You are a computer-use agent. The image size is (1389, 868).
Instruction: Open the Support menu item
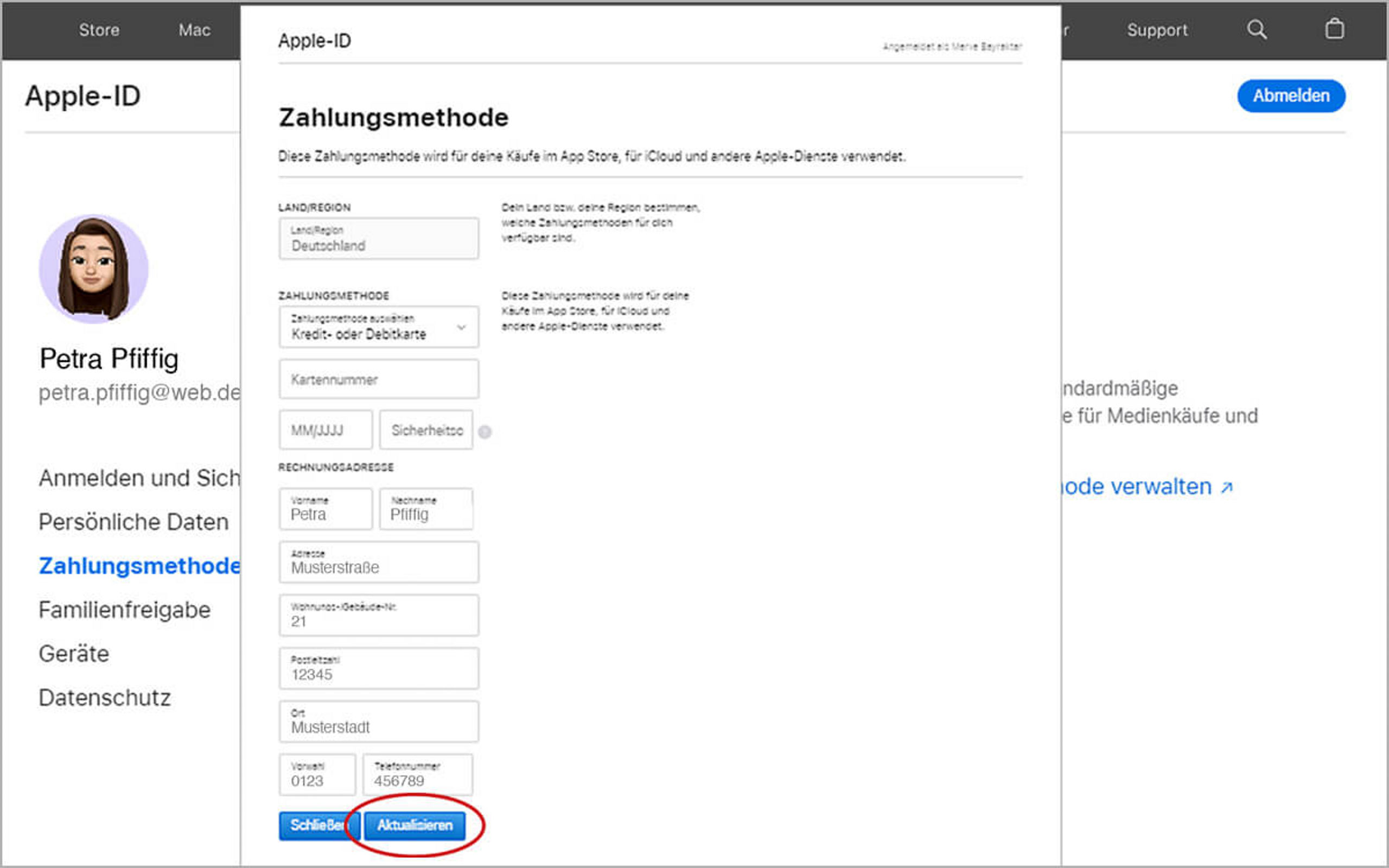tap(1157, 30)
